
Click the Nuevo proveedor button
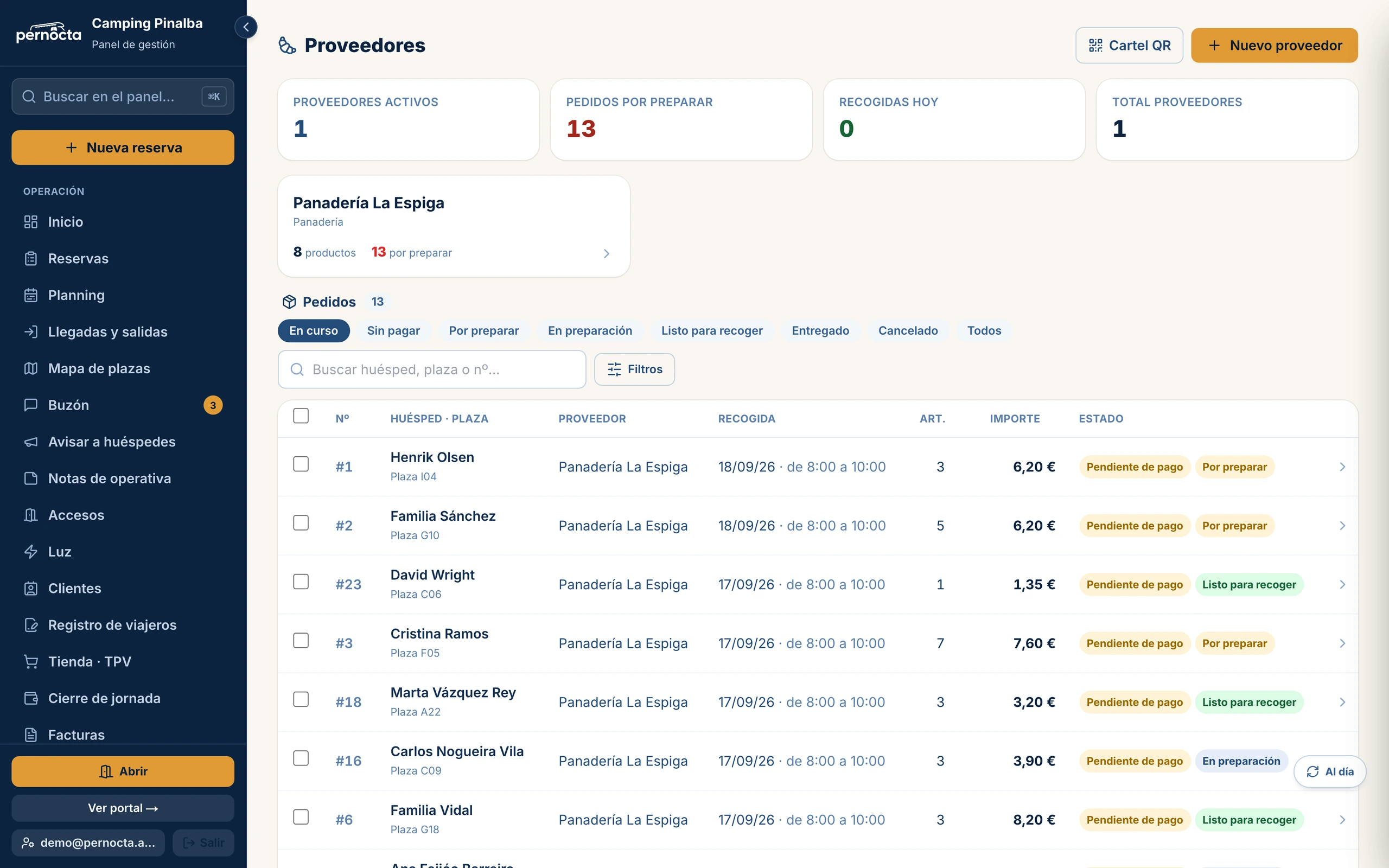click(x=1274, y=46)
